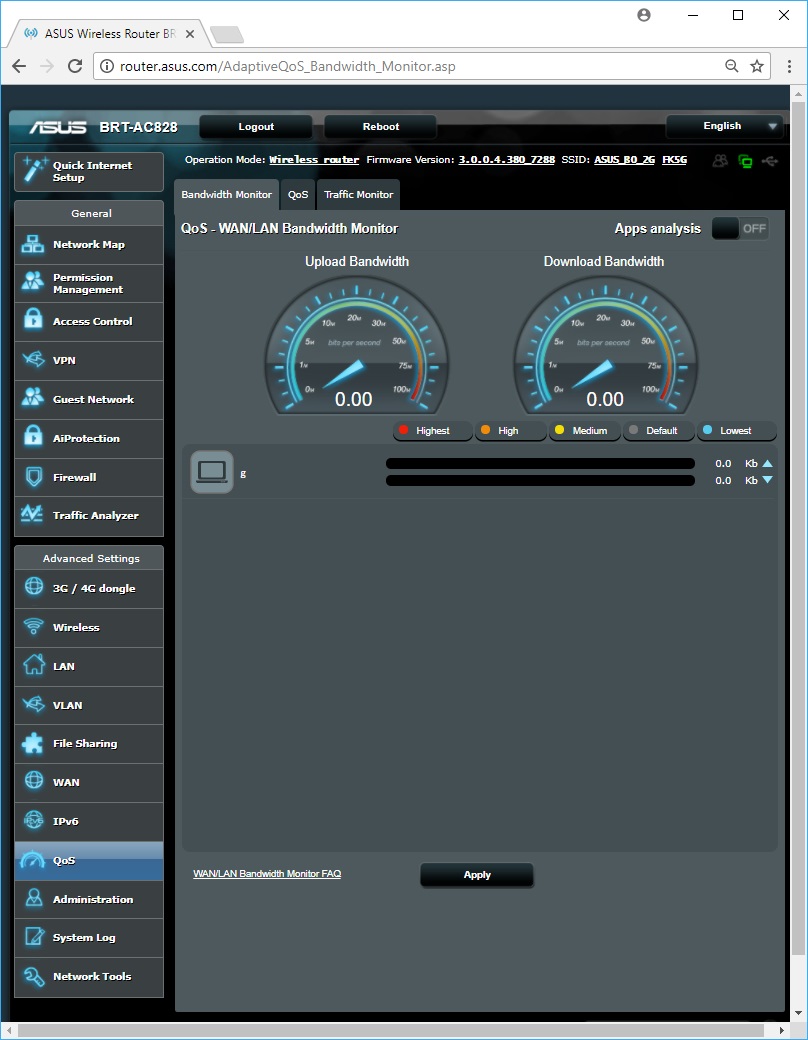
Task: Click the laptop client device icon
Action: [211, 472]
